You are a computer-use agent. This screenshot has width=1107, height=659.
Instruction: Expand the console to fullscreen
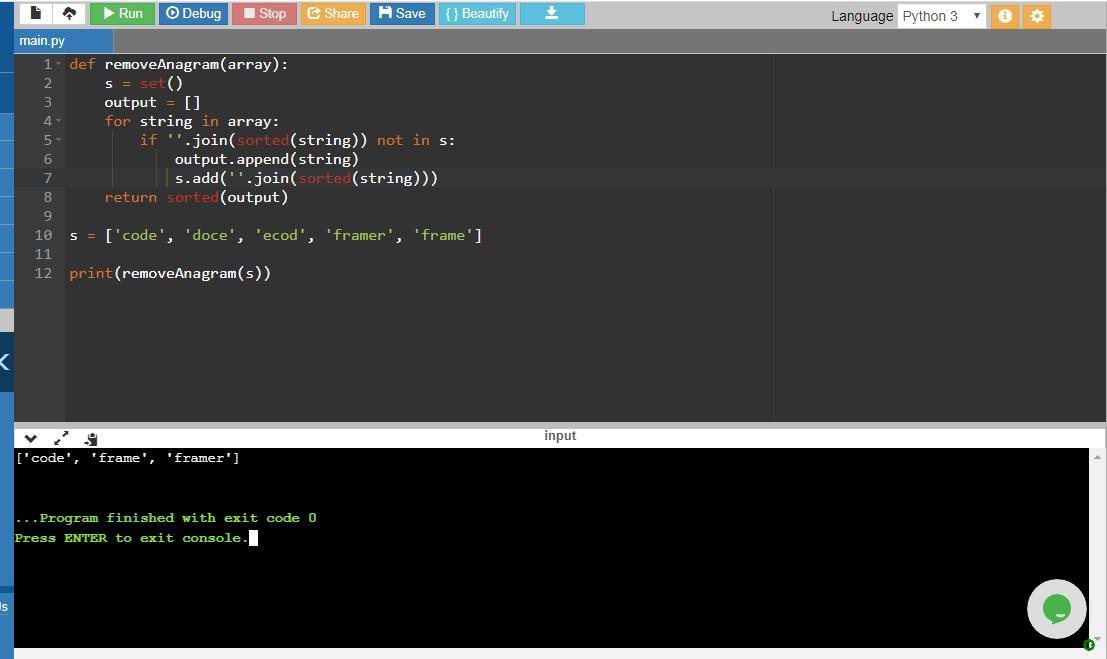61,438
